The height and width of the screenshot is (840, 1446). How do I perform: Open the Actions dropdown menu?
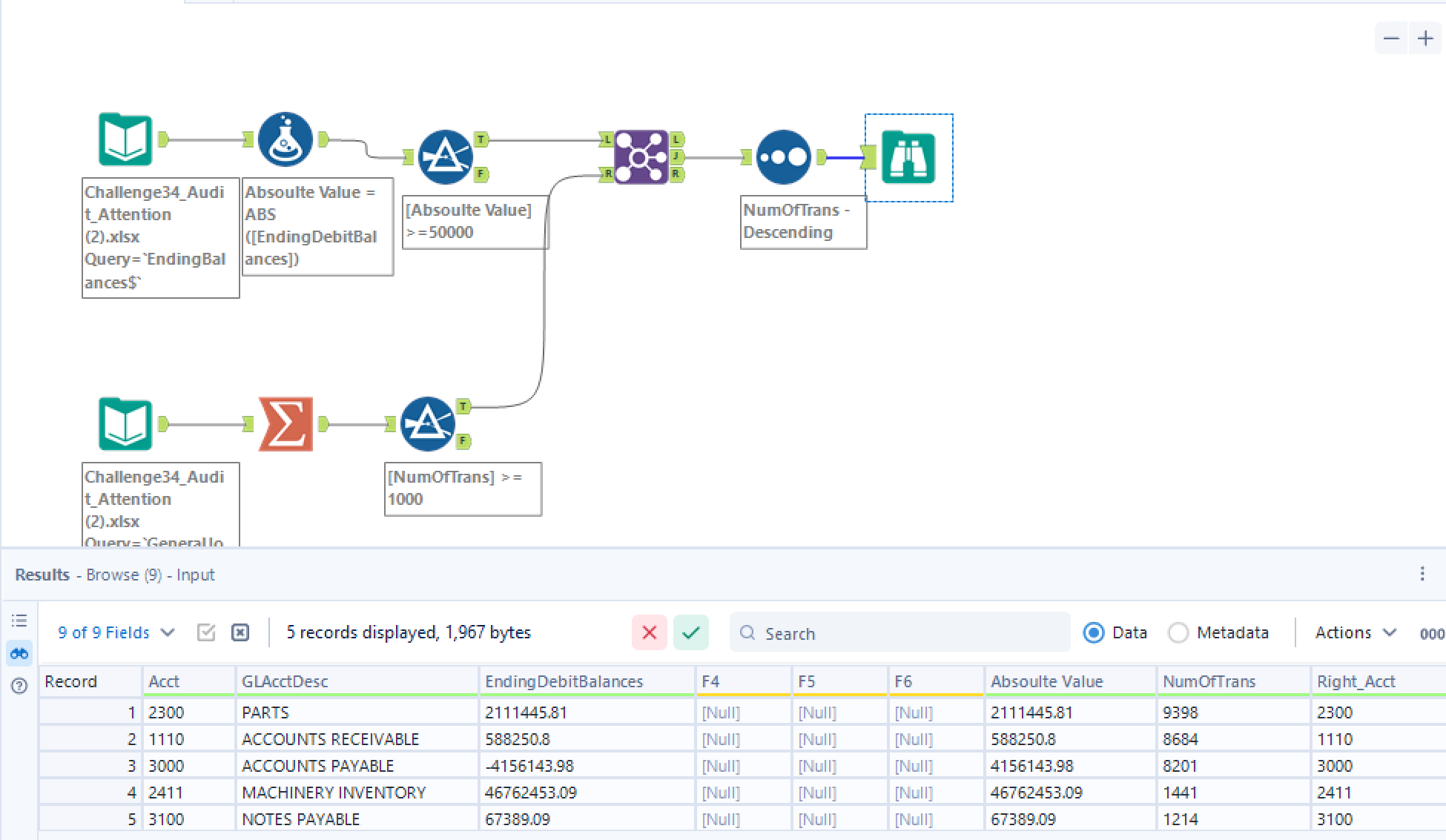coord(1356,632)
